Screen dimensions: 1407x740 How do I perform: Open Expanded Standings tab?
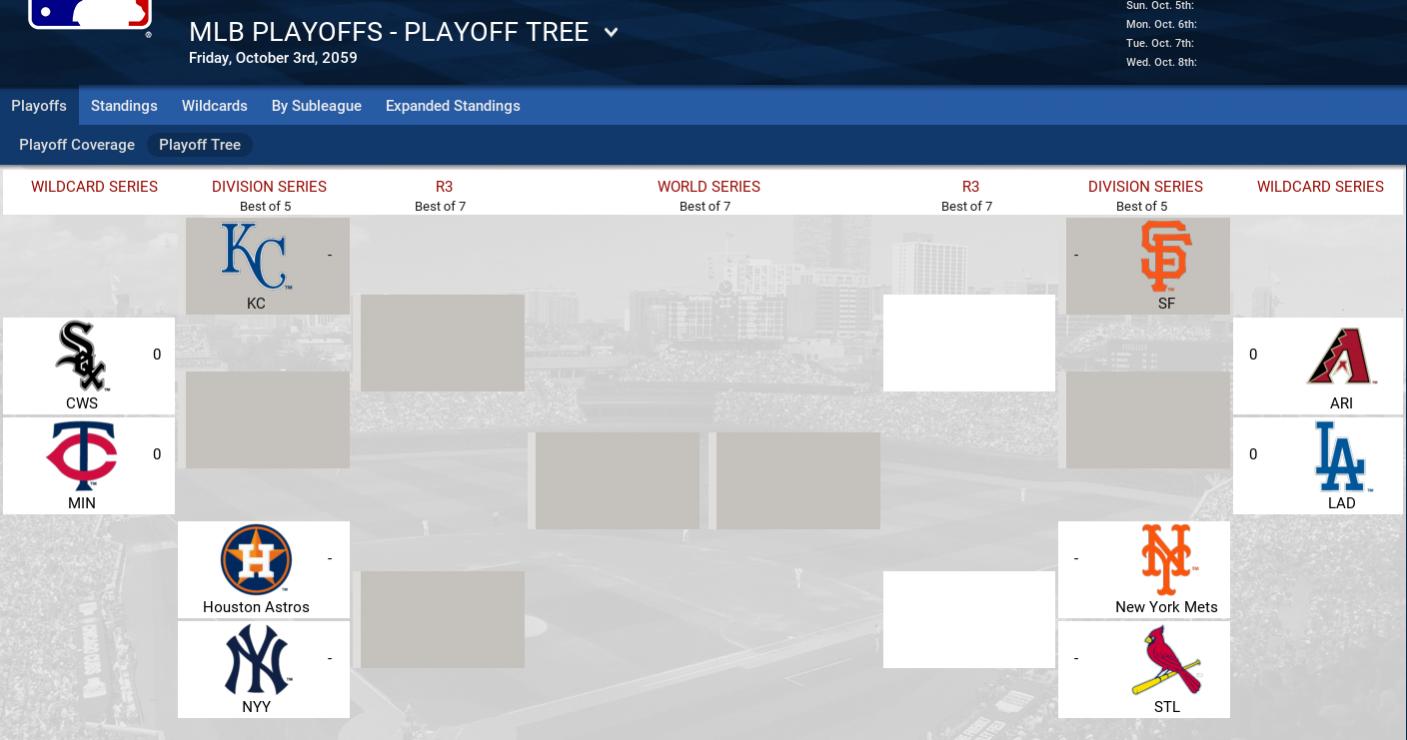pyautogui.click(x=453, y=106)
